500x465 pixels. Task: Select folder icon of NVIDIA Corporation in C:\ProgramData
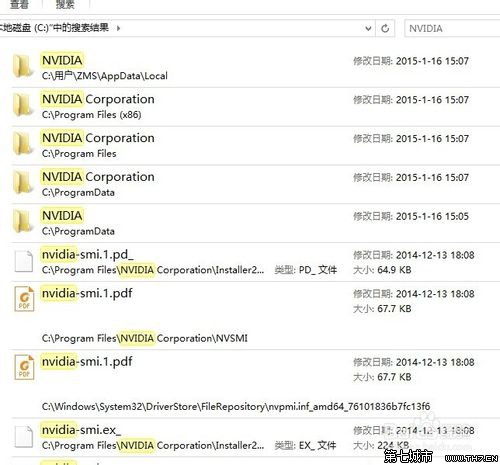(x=23, y=183)
